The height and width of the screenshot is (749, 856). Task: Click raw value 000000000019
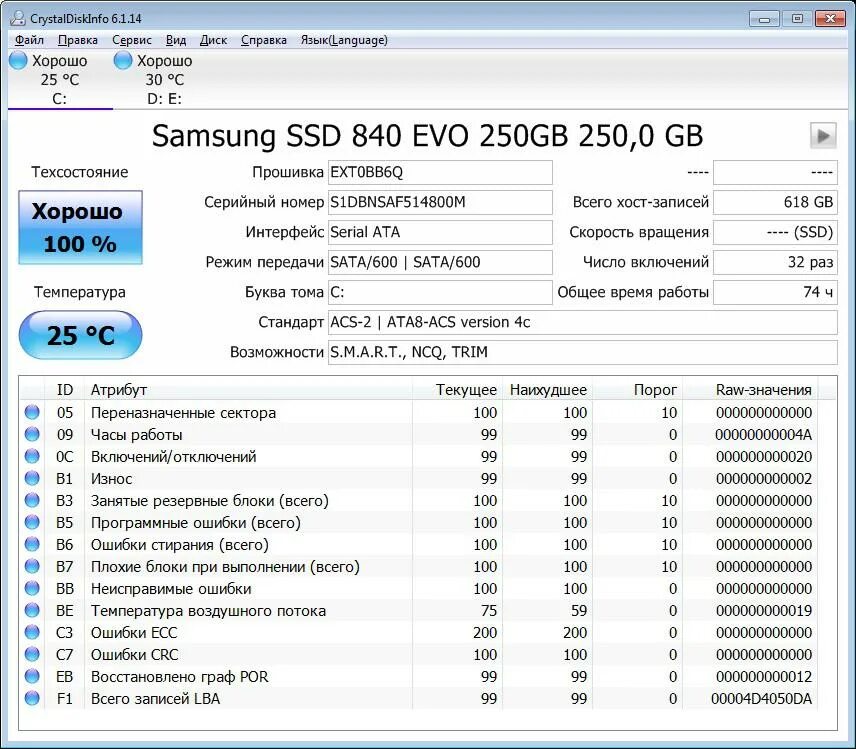tap(764, 611)
